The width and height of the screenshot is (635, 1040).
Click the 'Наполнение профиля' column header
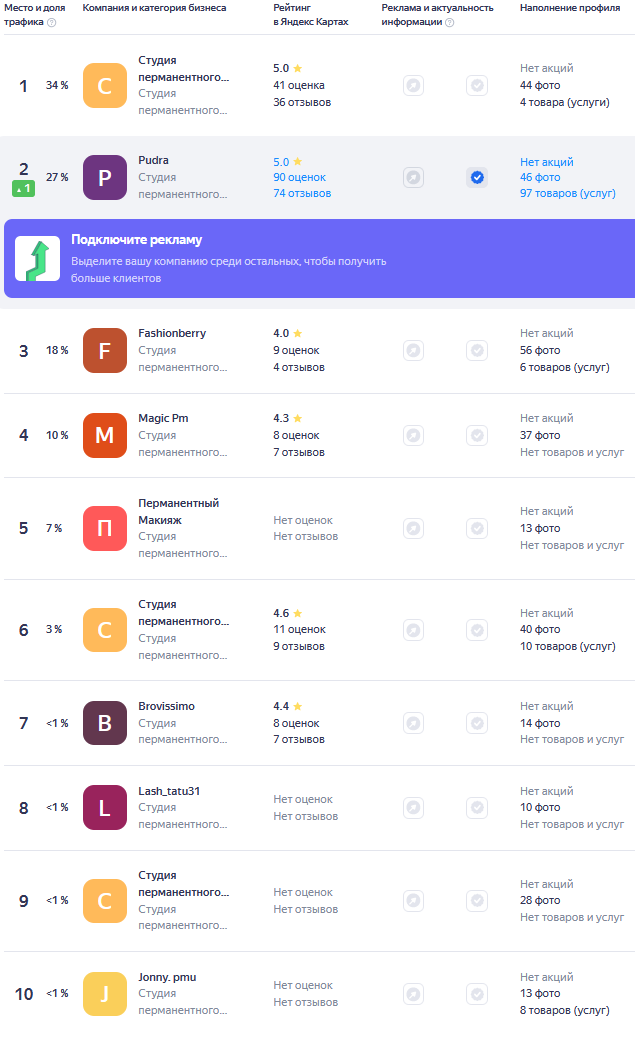tap(570, 8)
